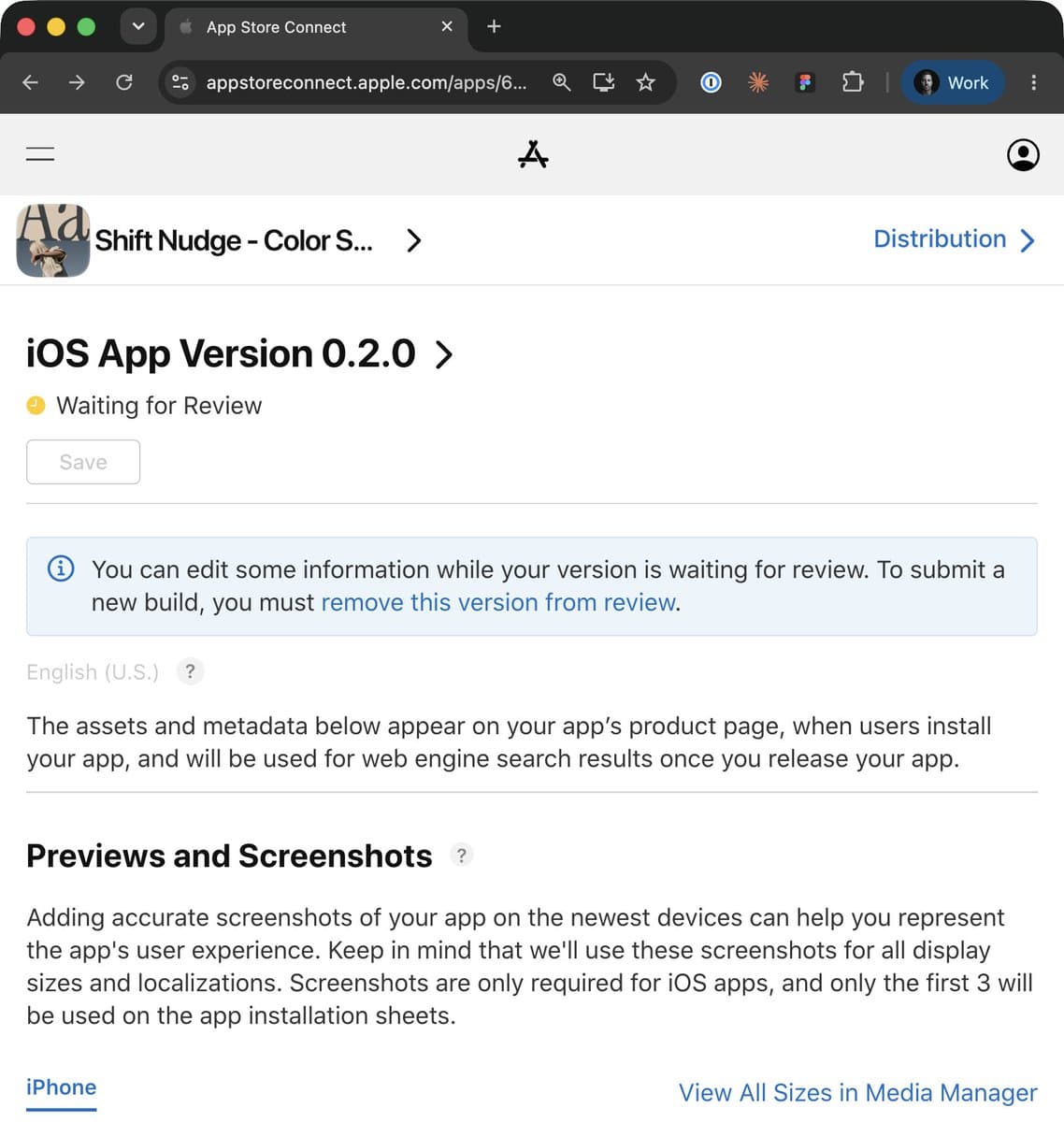
Task: Click the Shift Nudge app icon thumbnail
Action: [x=53, y=240]
